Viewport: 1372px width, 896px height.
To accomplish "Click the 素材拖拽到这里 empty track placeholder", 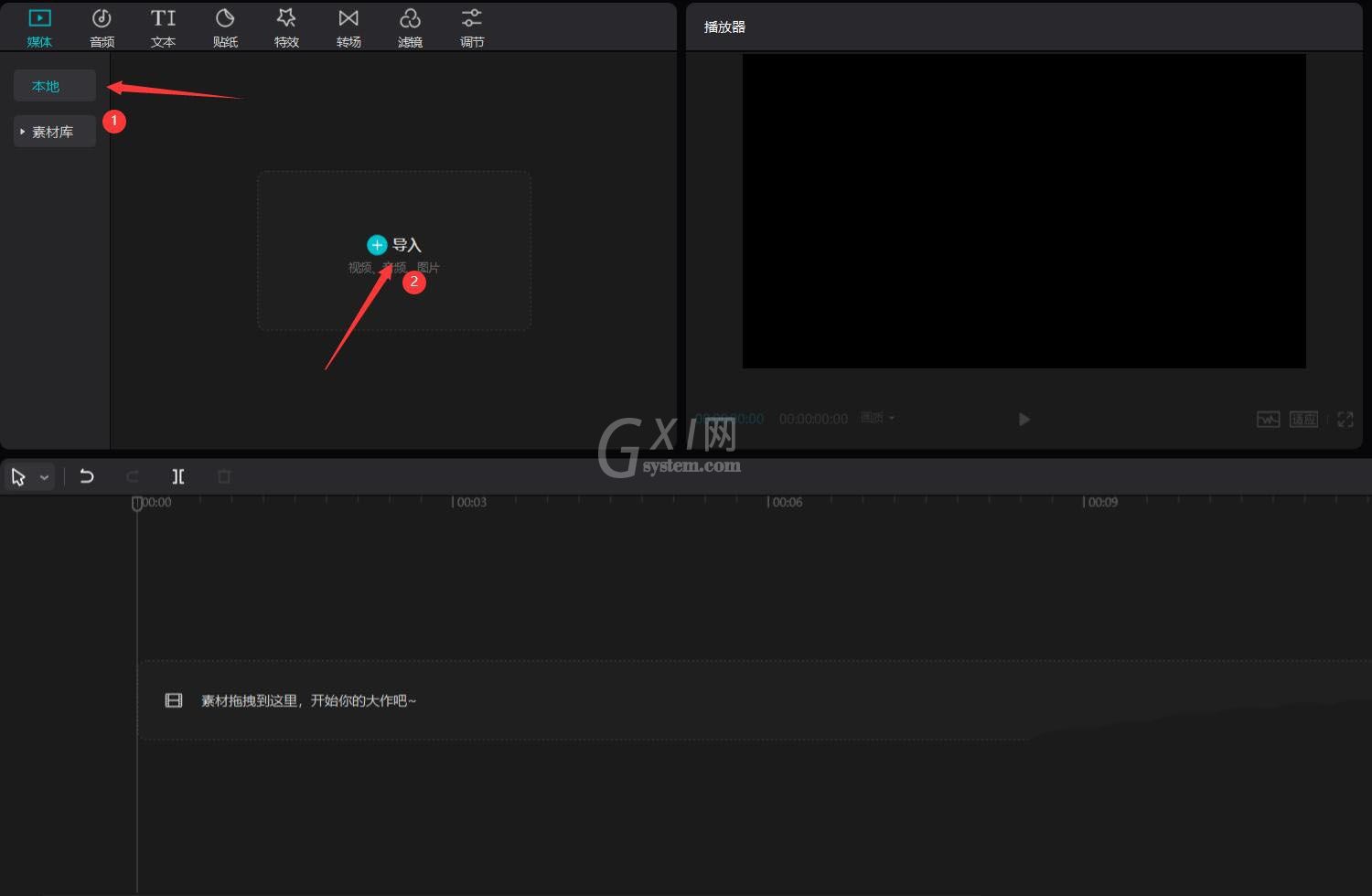I will pyautogui.click(x=755, y=700).
